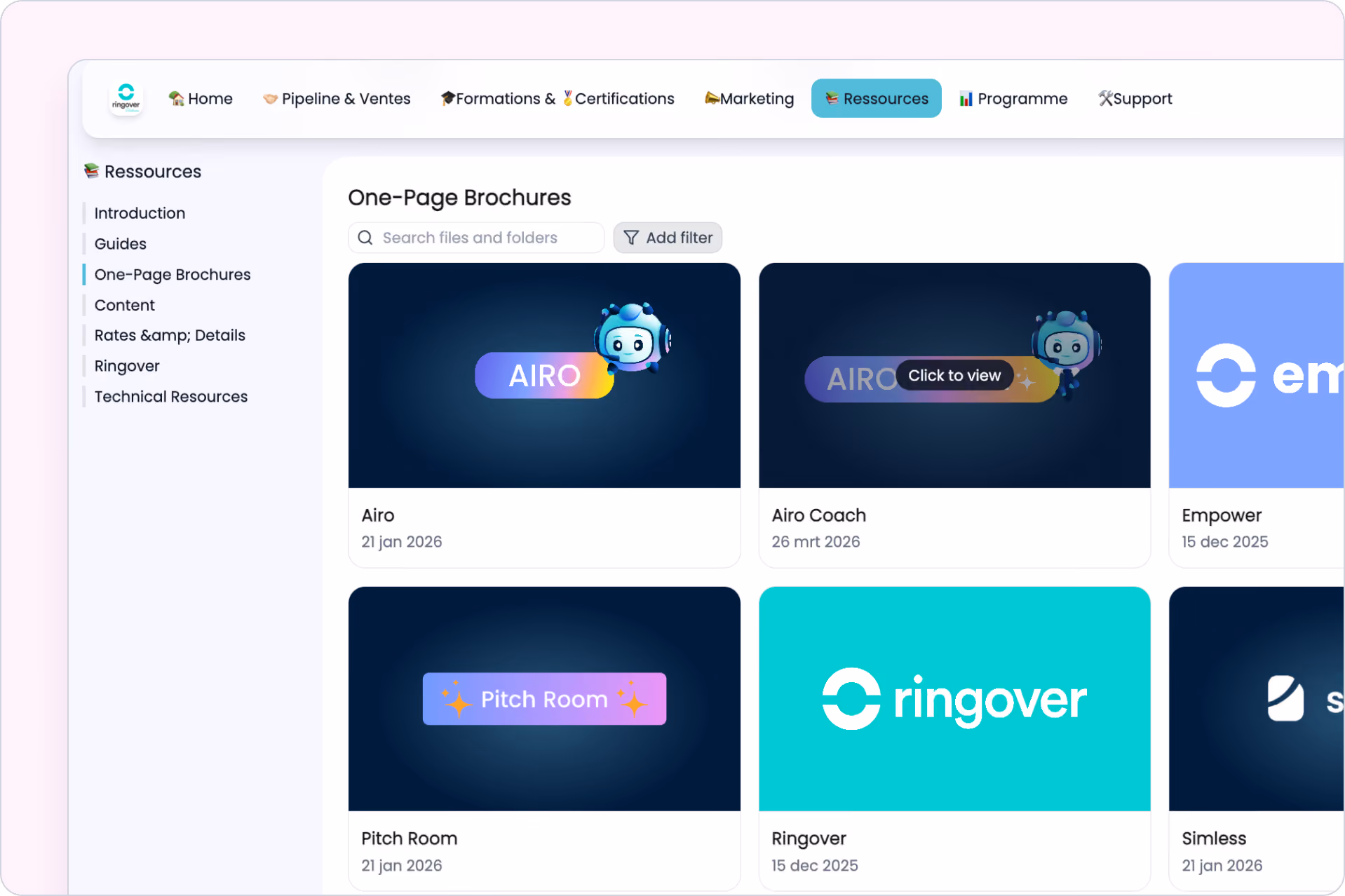The image size is (1345, 896).
Task: Go to the Support tab
Action: [1135, 99]
